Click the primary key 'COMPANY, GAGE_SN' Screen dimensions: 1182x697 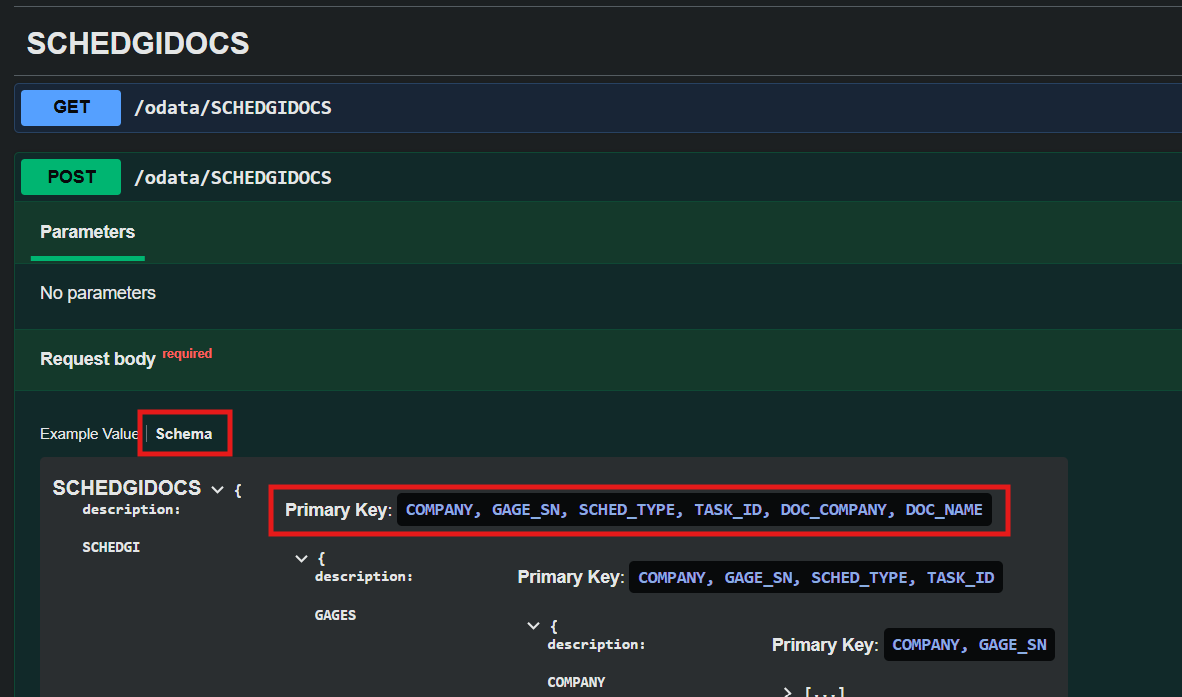pos(969,645)
